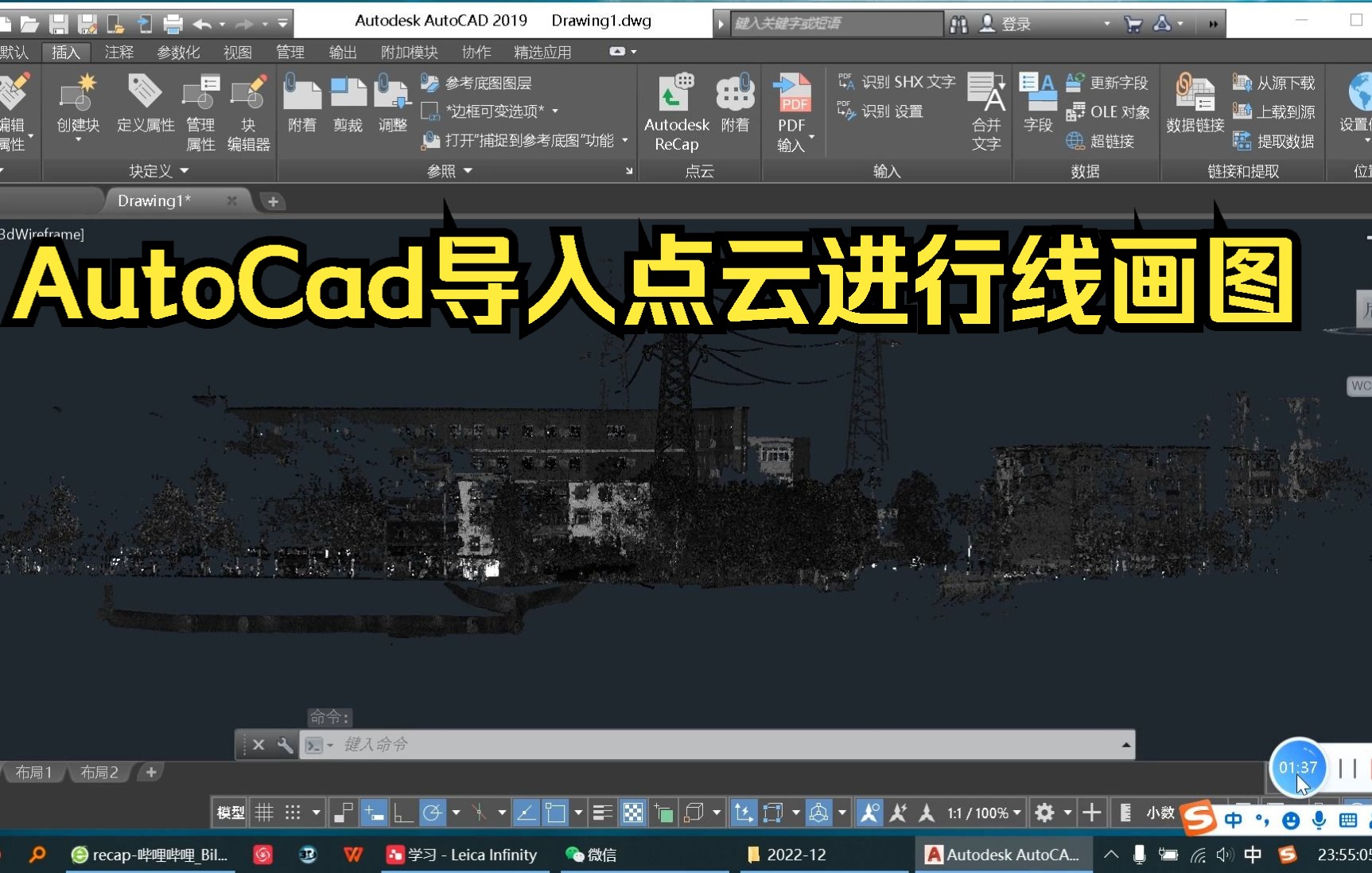The image size is (1372, 873).
Task: Open the Create Block (创建块) tool
Action: click(78, 103)
